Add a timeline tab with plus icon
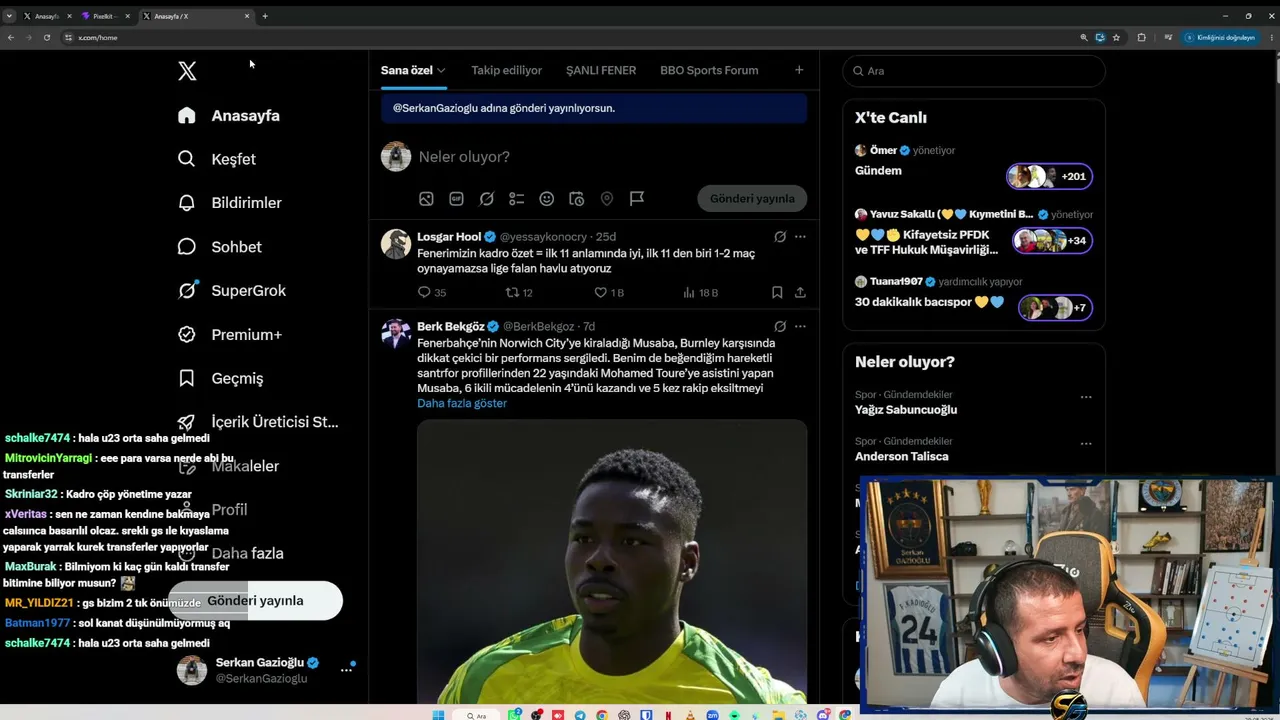1280x720 pixels. pos(799,70)
